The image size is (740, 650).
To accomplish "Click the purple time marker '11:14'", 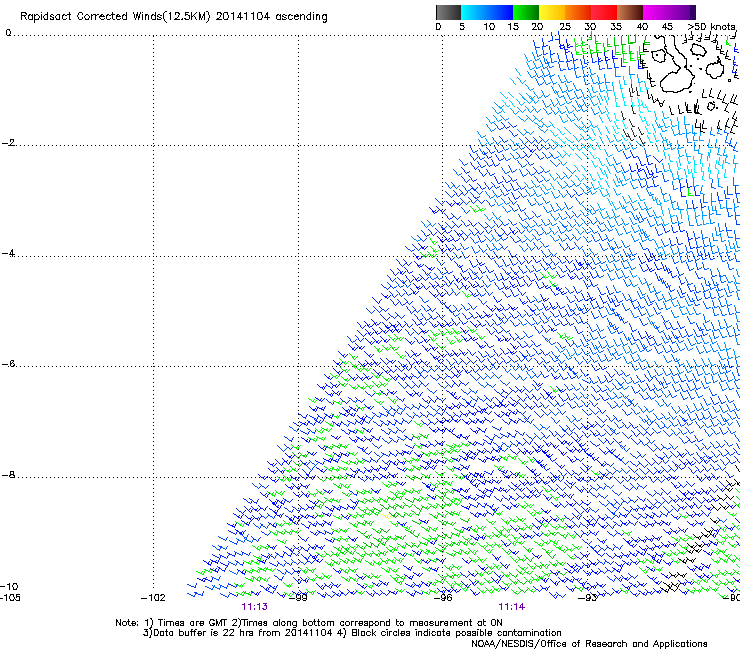I will coord(512,607).
